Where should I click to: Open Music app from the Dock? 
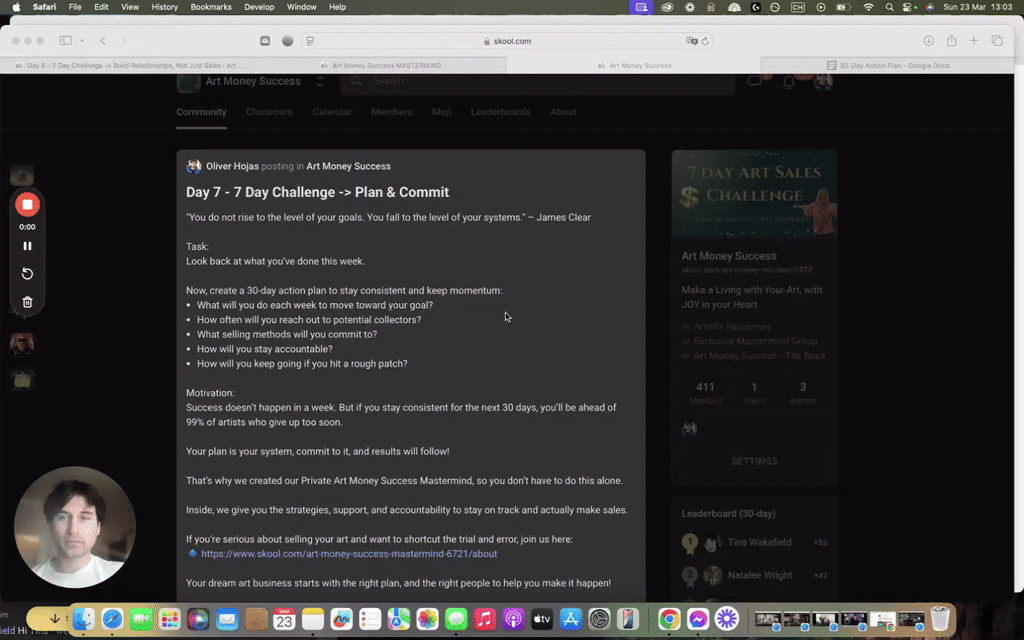click(x=485, y=619)
